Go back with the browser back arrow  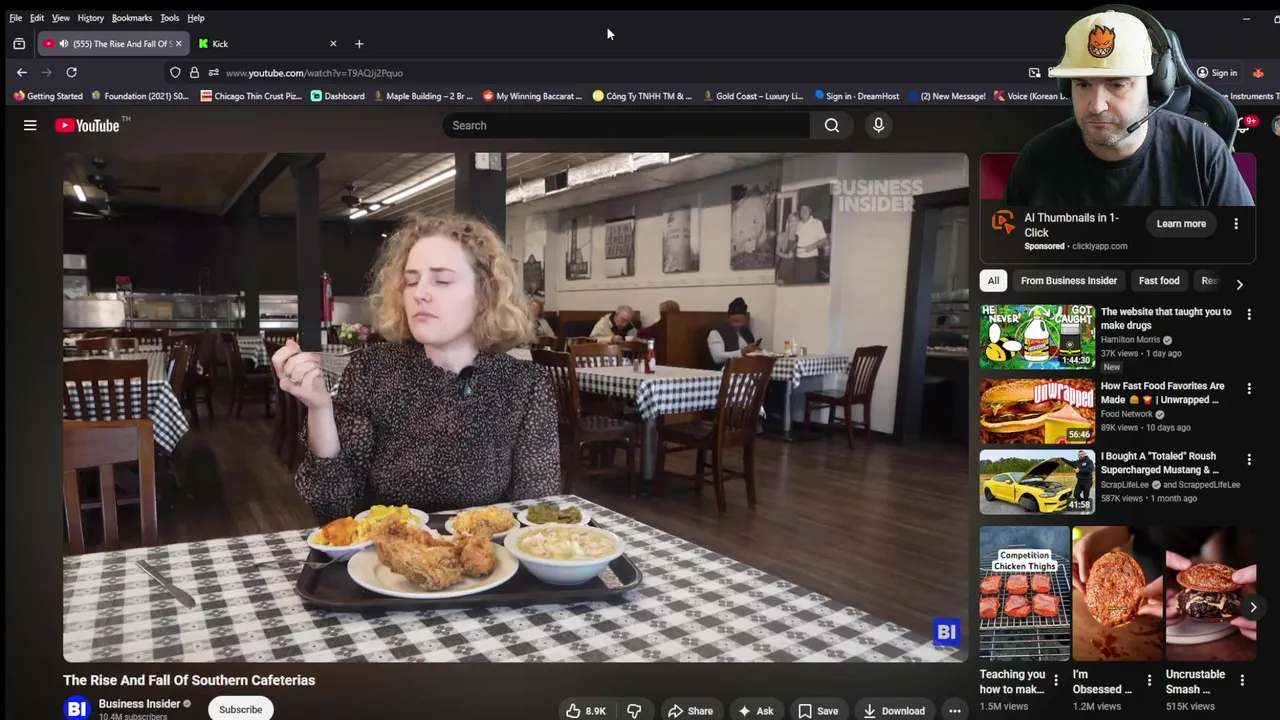(x=22, y=72)
